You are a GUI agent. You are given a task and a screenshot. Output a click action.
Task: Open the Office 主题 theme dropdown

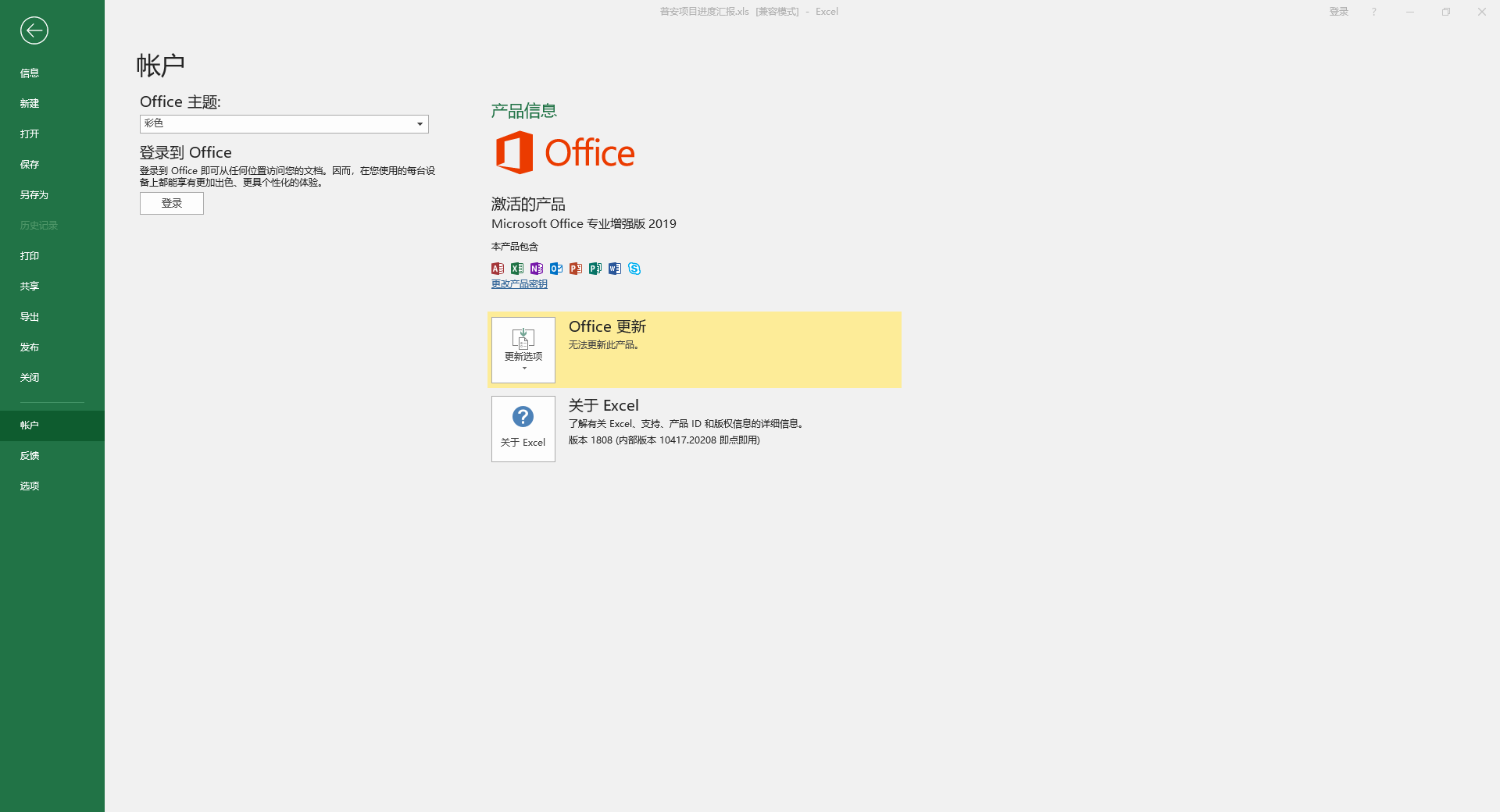click(x=284, y=124)
